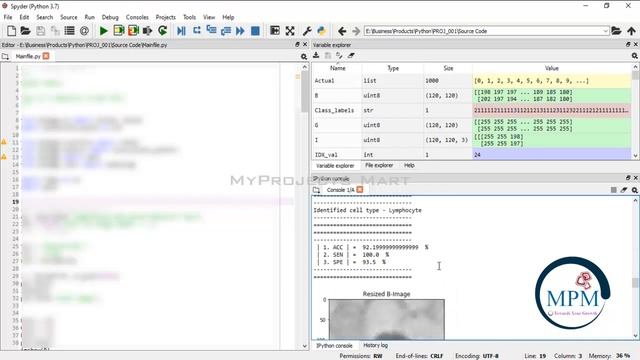Open the Debug menu
The height and width of the screenshot is (360, 640).
point(110,17)
